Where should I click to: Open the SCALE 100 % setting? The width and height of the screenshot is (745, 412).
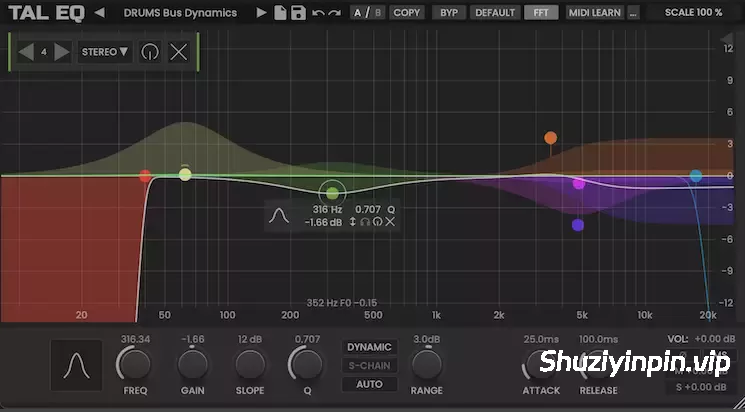tap(693, 13)
